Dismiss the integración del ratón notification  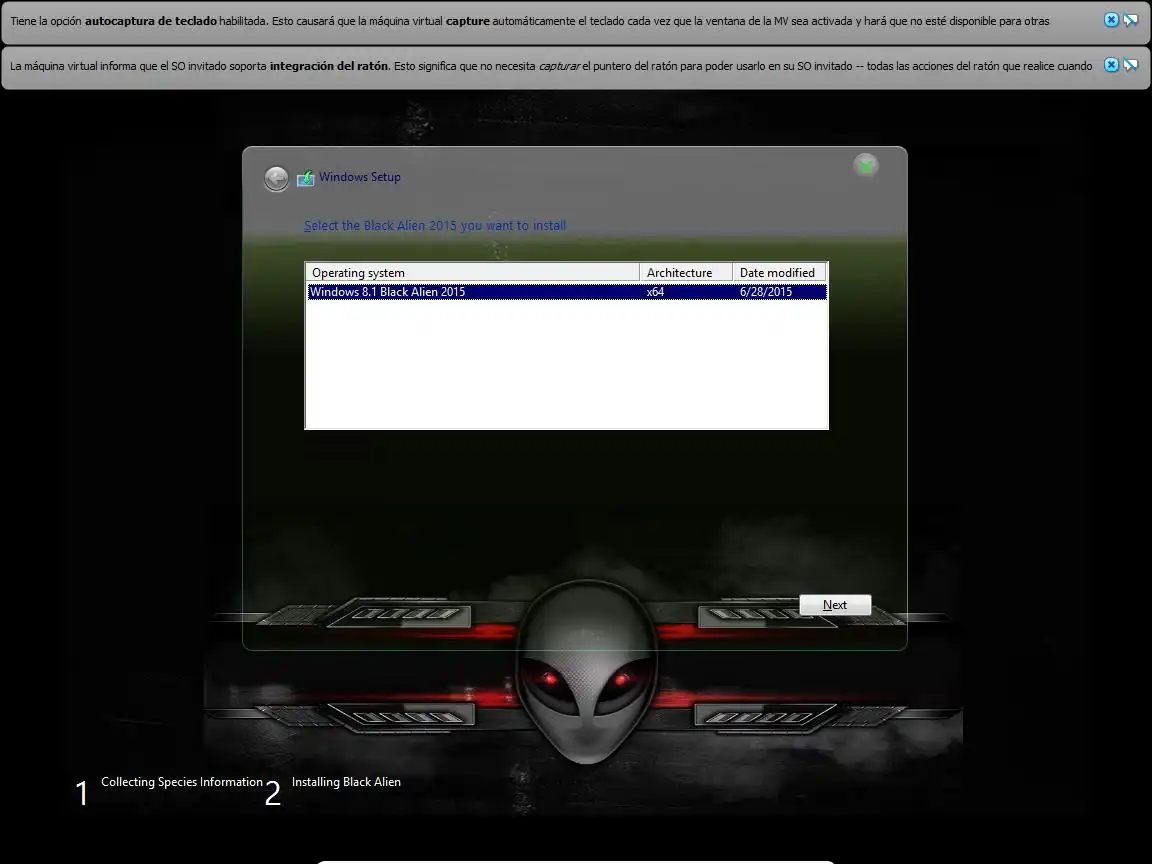1111,65
